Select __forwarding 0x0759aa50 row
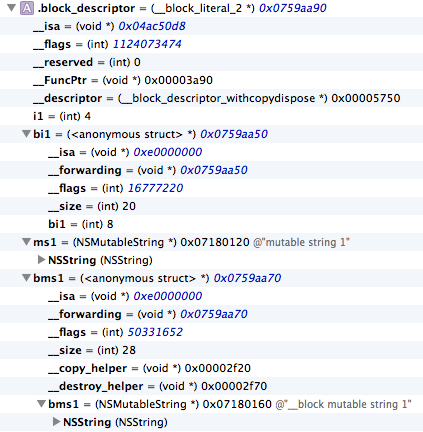Viewport: 423px width, 432px height. [x=211, y=170]
